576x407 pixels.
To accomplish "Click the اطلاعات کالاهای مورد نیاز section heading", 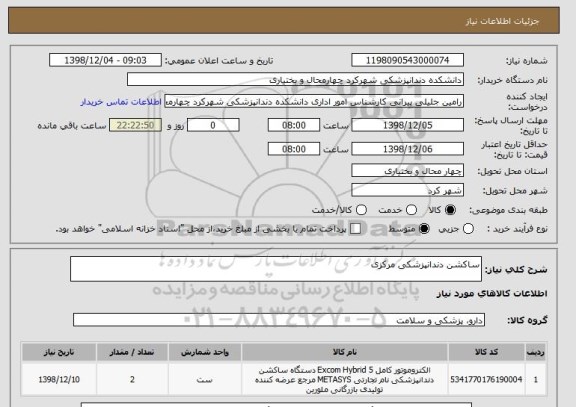I will [x=492, y=293].
